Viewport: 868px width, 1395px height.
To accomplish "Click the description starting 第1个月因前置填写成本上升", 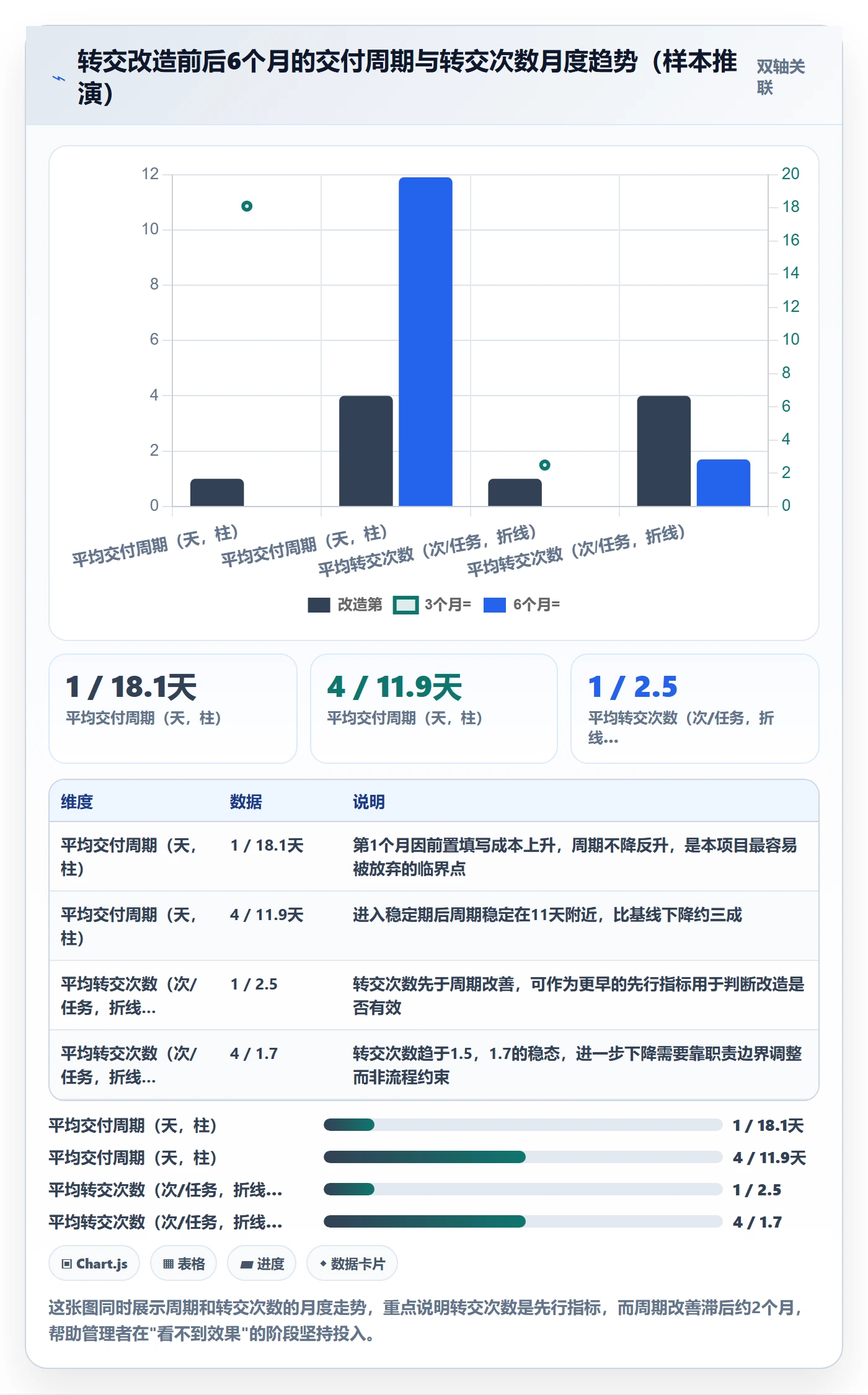I will coord(575,857).
